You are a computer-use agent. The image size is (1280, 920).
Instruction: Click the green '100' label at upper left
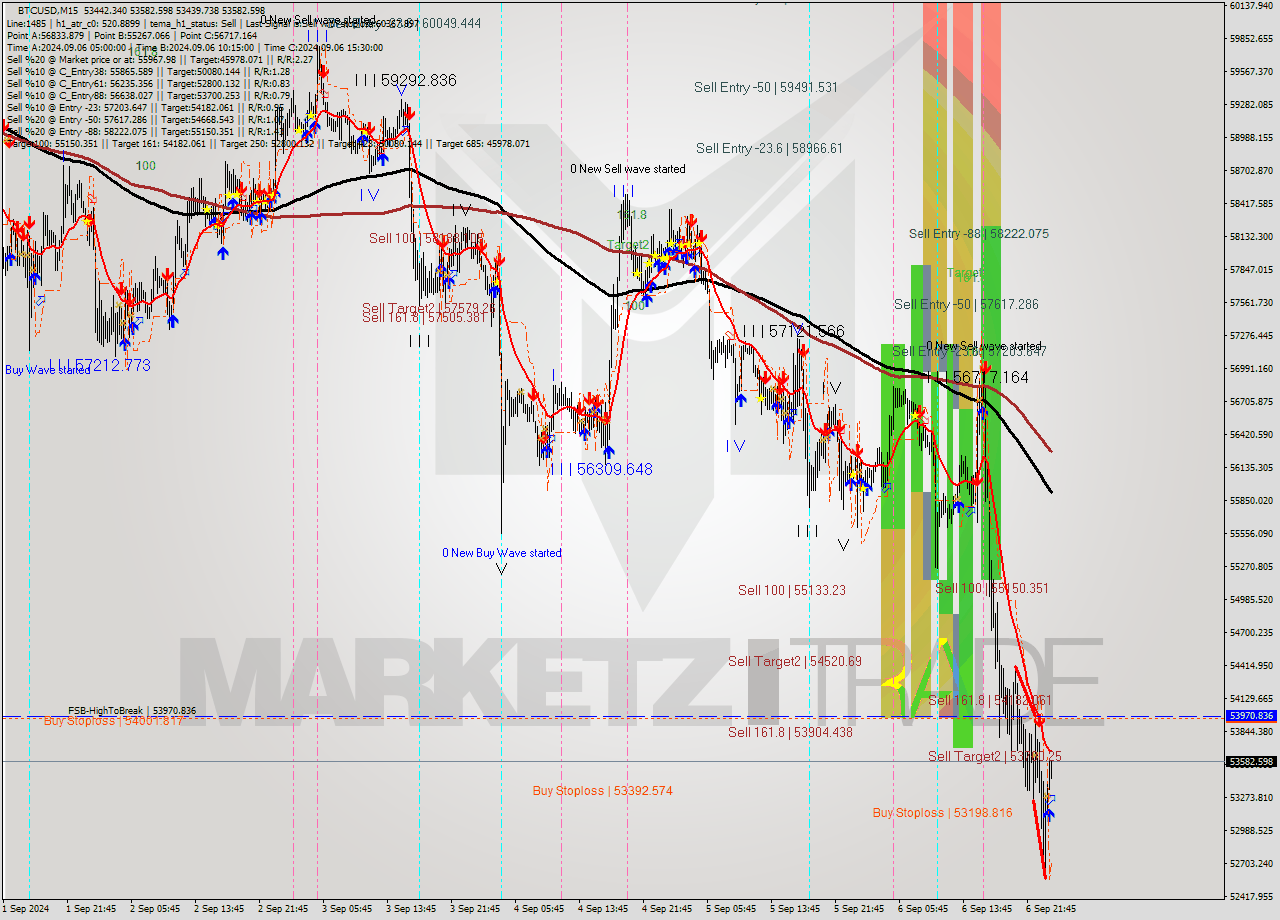(x=146, y=166)
